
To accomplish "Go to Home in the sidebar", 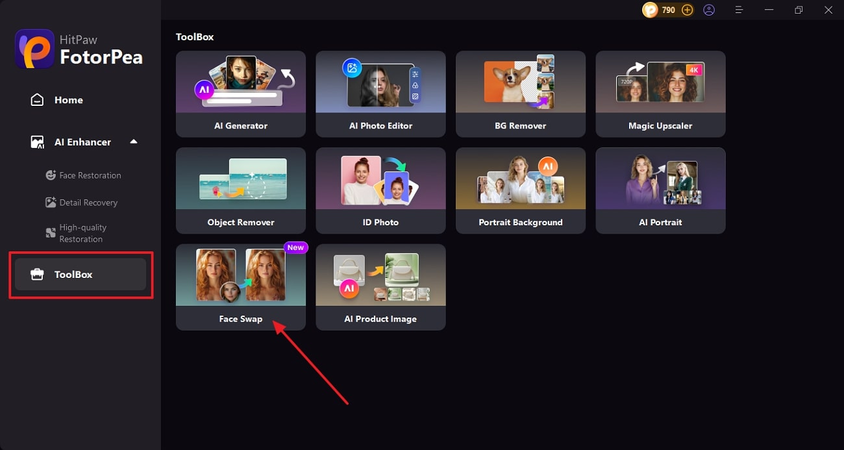I will [x=68, y=100].
